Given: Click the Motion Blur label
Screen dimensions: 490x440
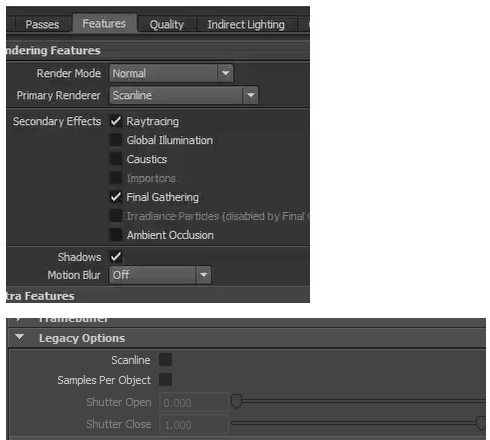Looking at the screenshot, I should (74, 275).
